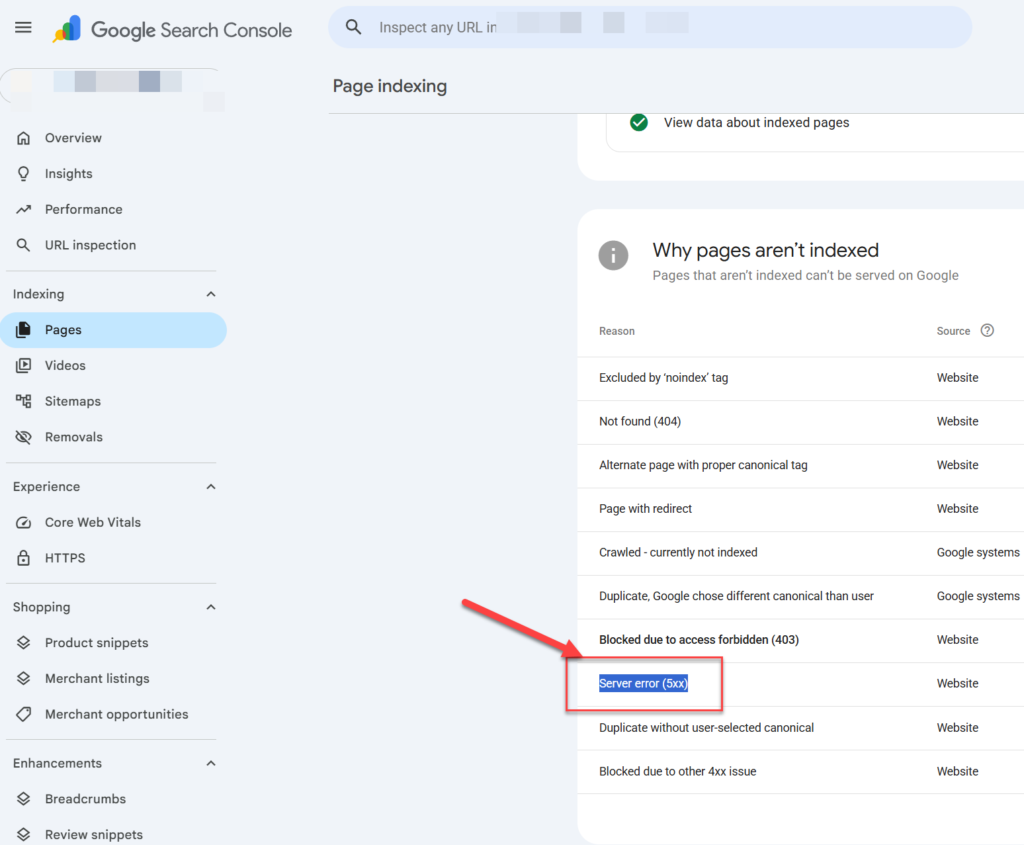Open Blocked due to other 4xx issue row

(801, 772)
